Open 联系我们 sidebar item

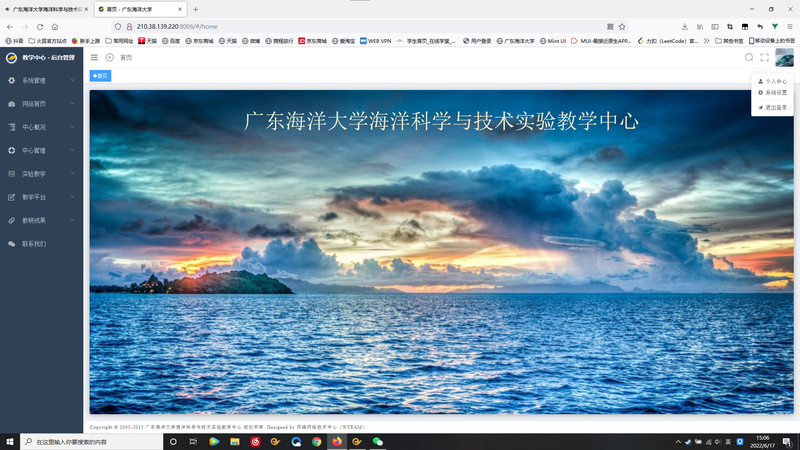click(41, 244)
